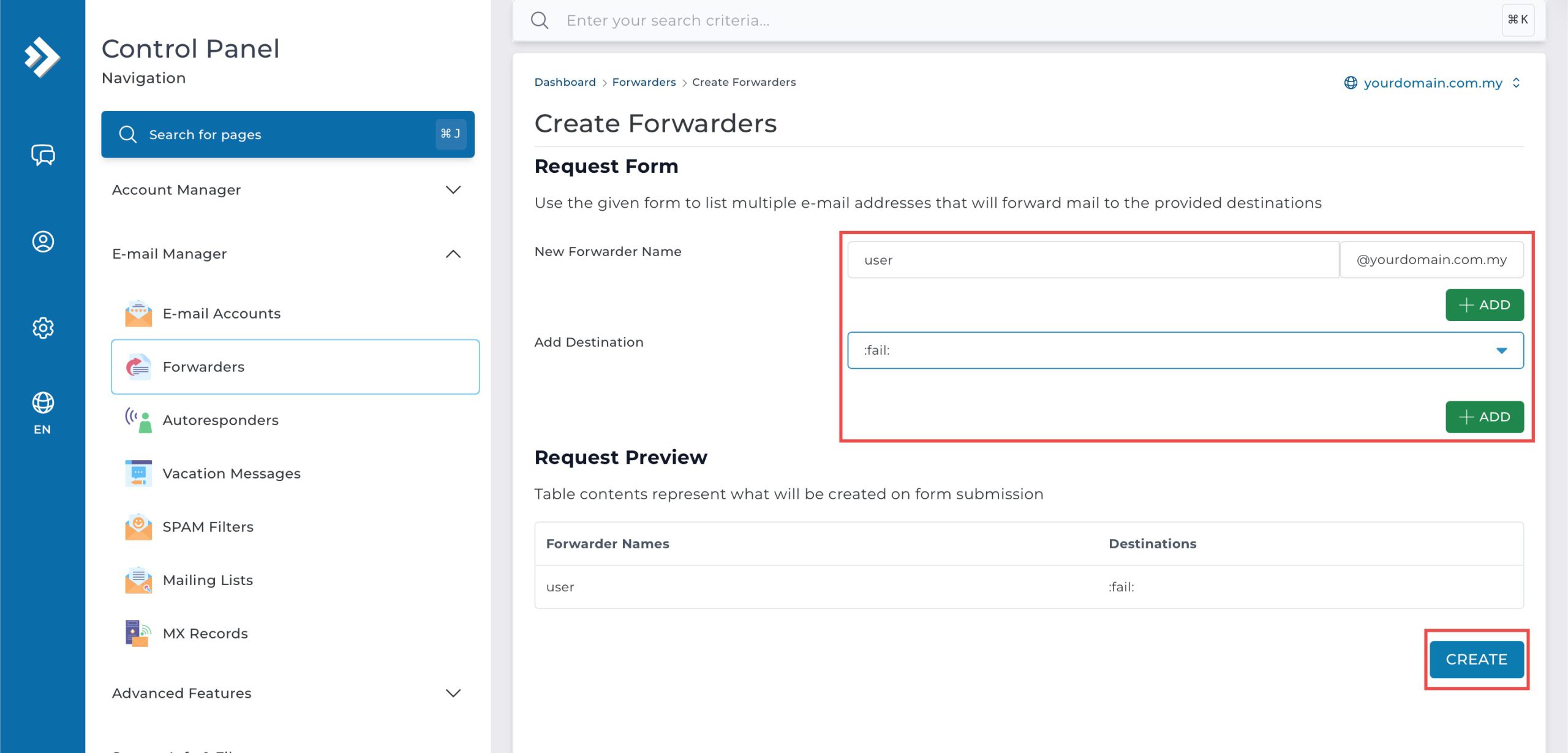Open the Autoresponders page
This screenshot has width=1568, height=753.
click(x=220, y=420)
